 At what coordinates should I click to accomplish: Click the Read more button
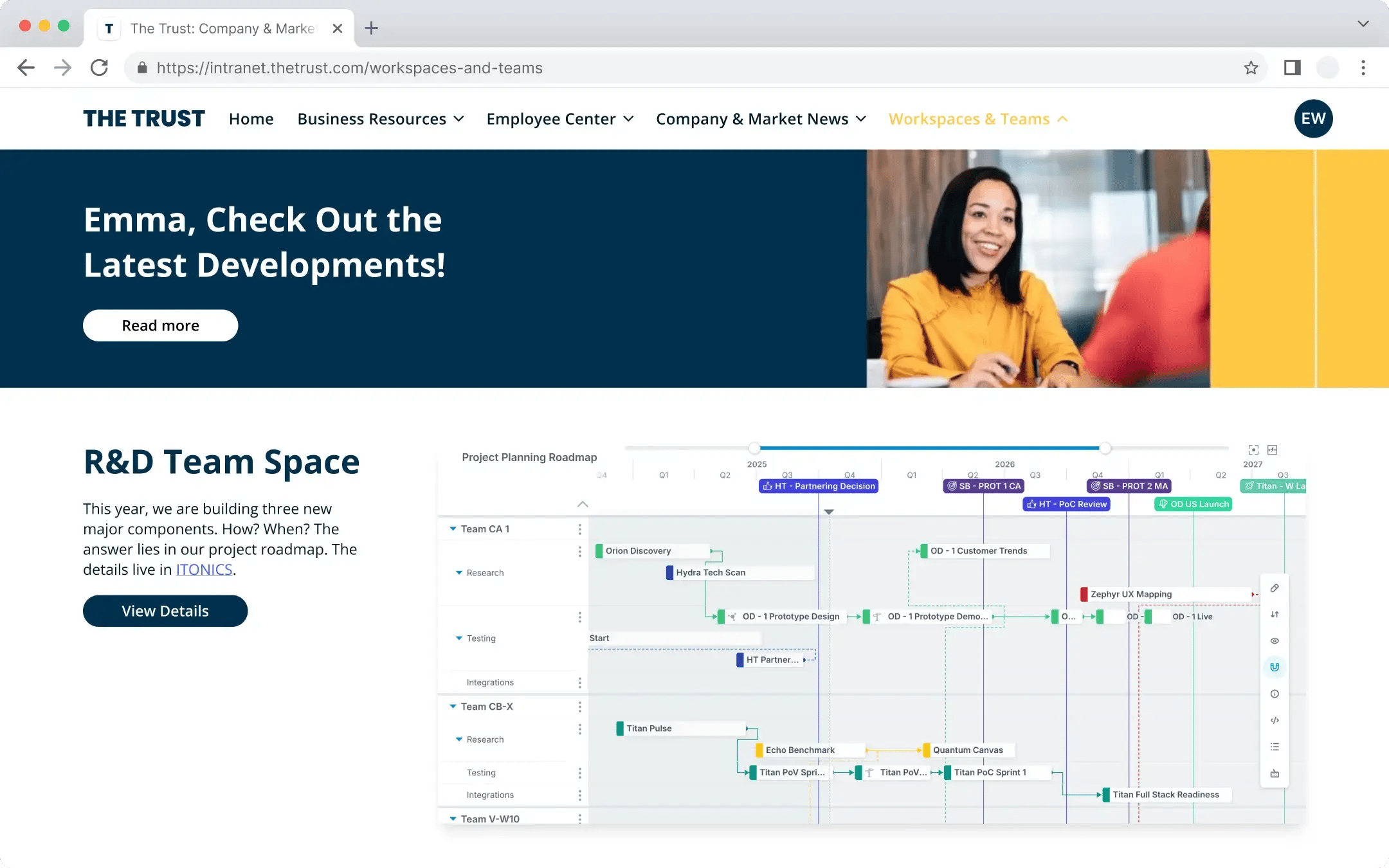(160, 325)
